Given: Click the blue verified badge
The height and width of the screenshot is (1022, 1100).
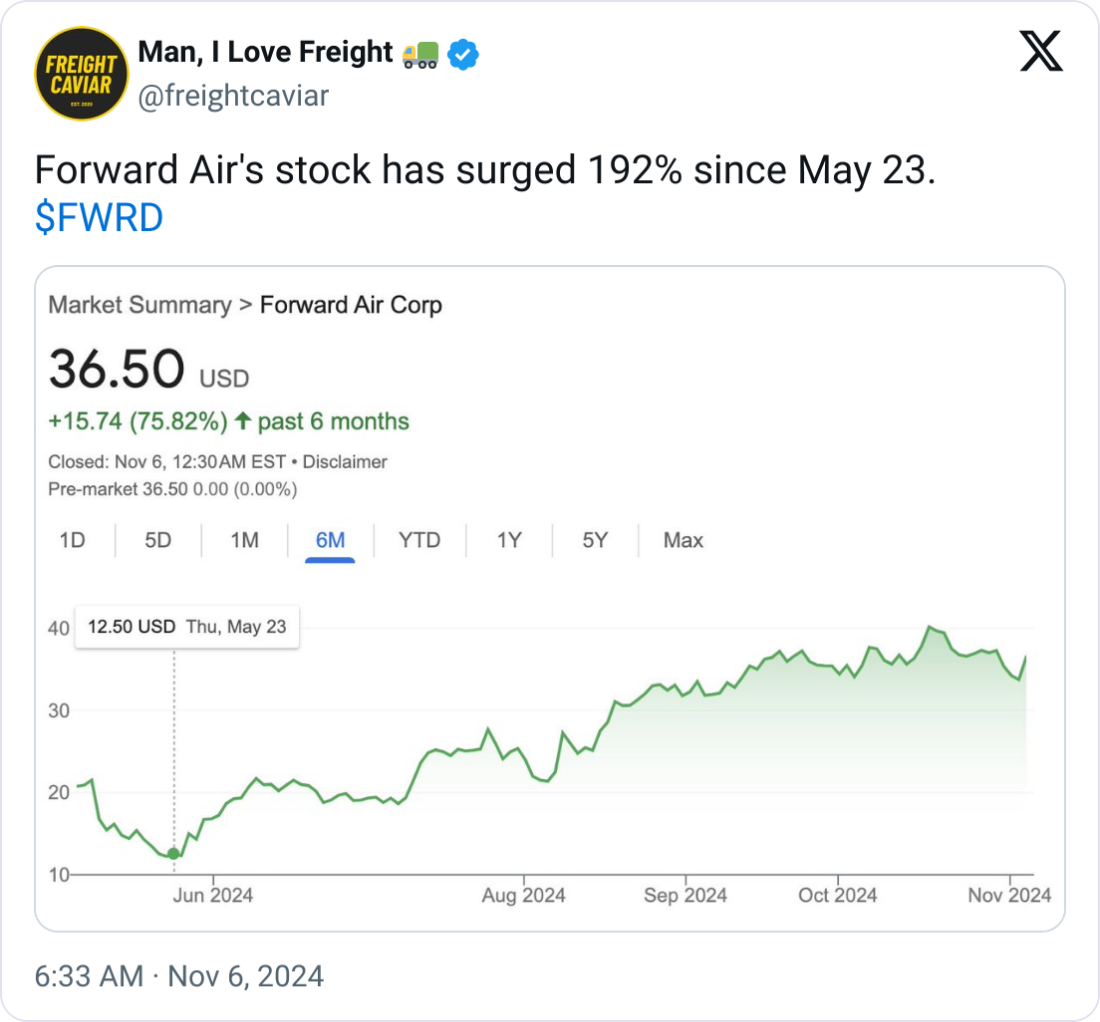Looking at the screenshot, I should [x=462, y=55].
